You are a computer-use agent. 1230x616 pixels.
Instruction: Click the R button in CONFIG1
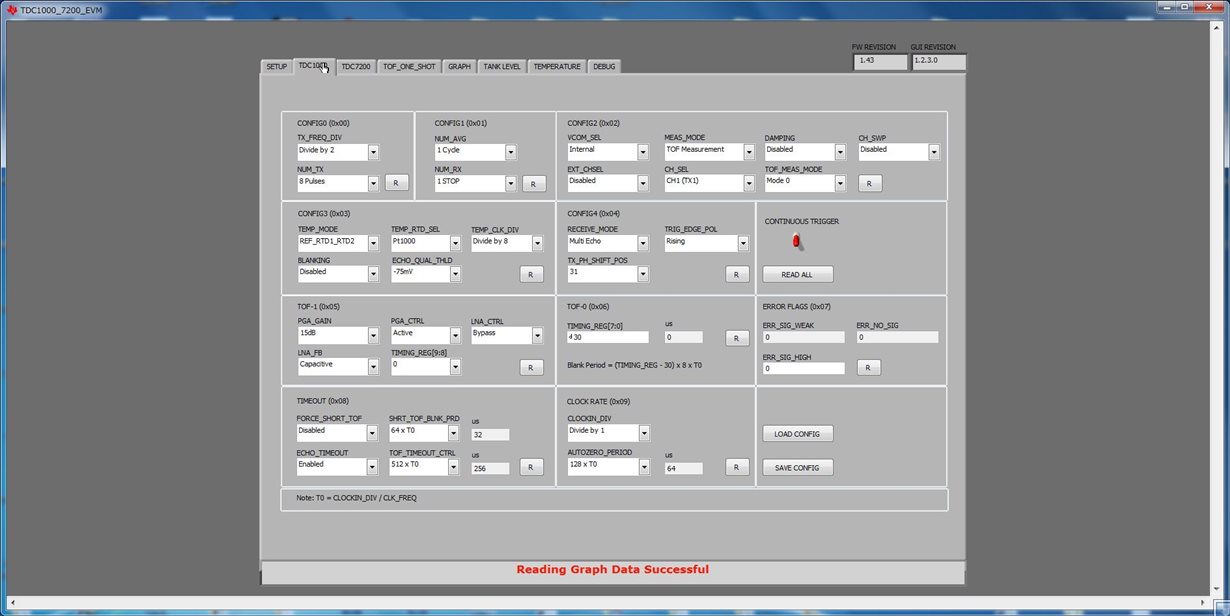point(533,184)
